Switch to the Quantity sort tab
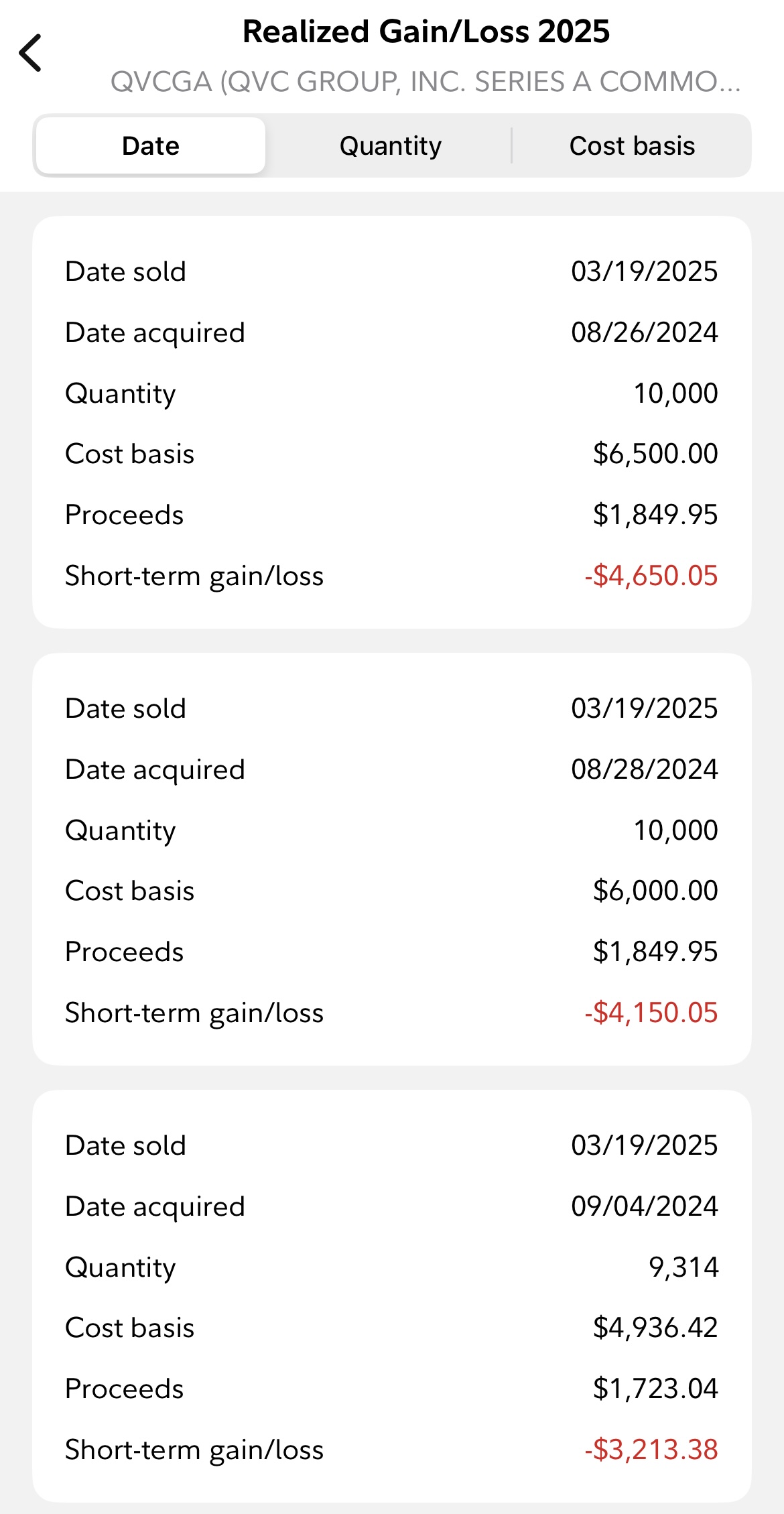The width and height of the screenshot is (784, 1514). 391,146
